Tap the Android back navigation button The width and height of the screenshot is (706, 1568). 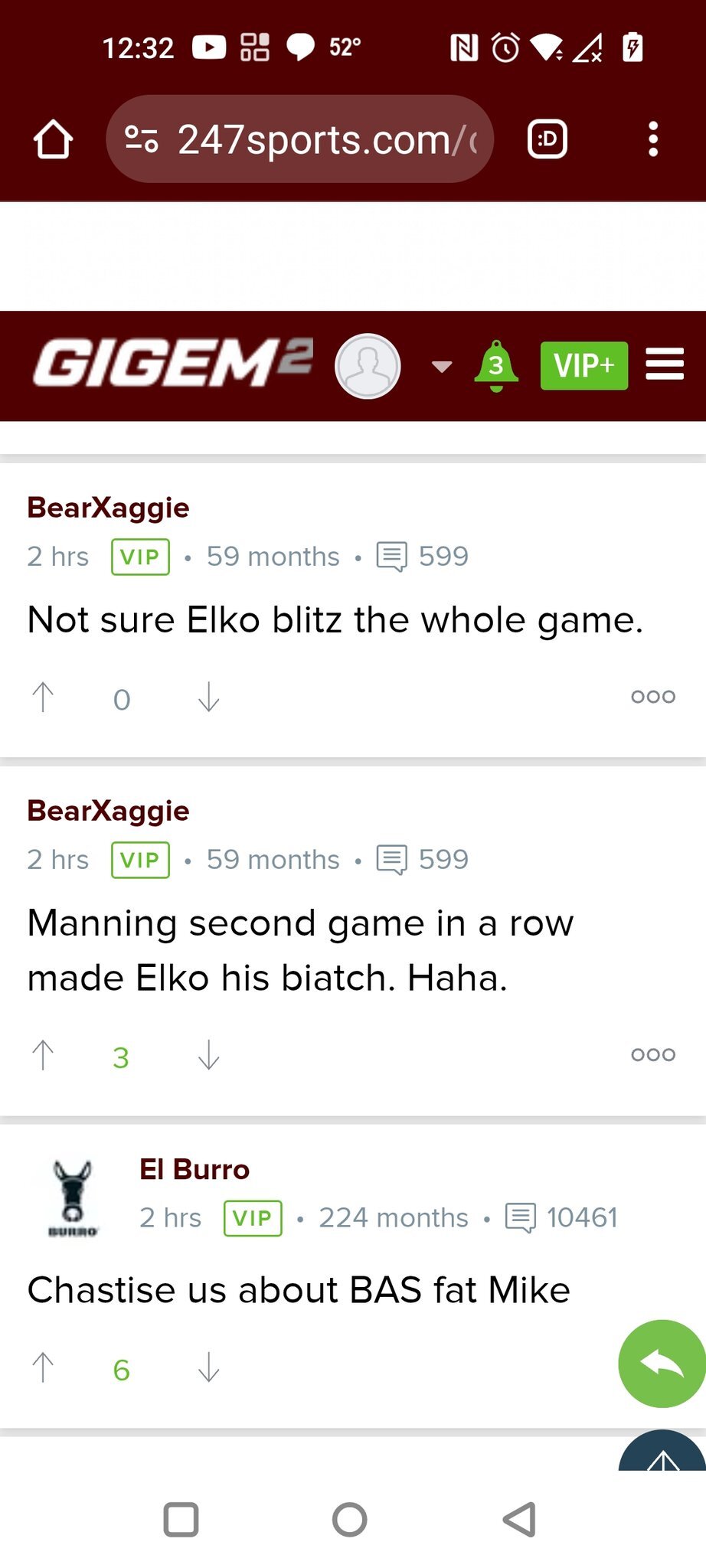point(519,1520)
